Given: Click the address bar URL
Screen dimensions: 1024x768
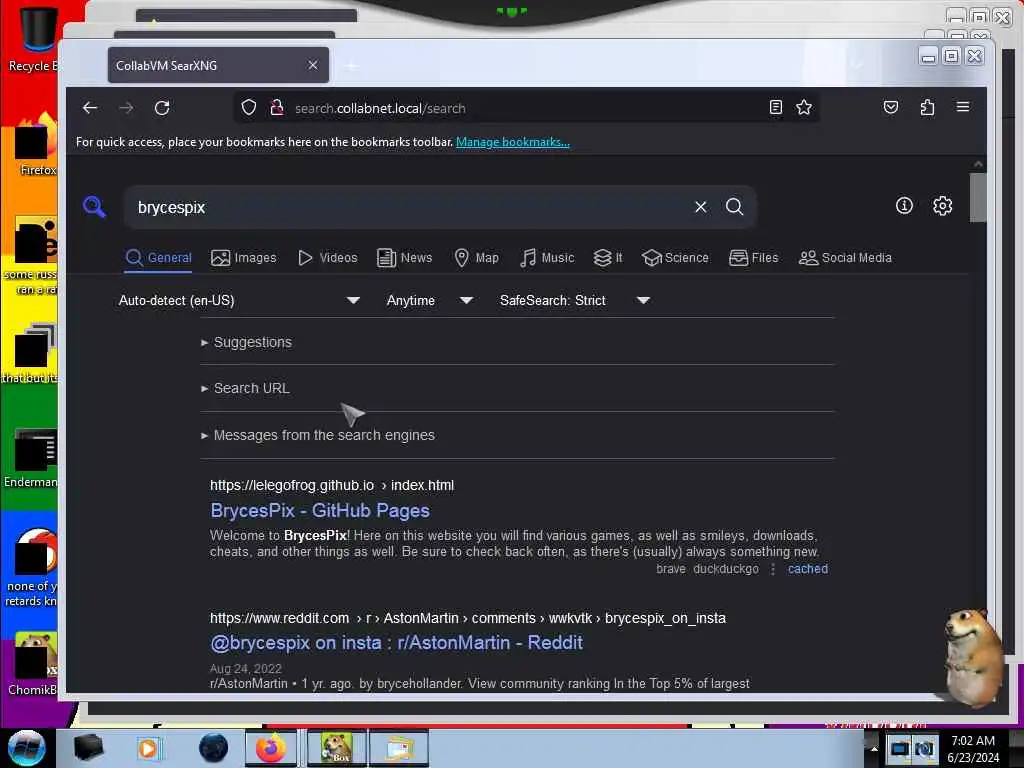Looking at the screenshot, I should 380,108.
